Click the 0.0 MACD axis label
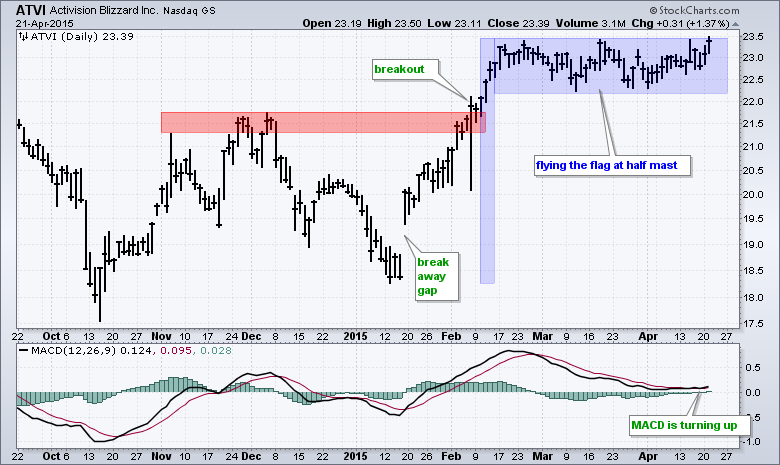780x465 pixels. (x=754, y=393)
